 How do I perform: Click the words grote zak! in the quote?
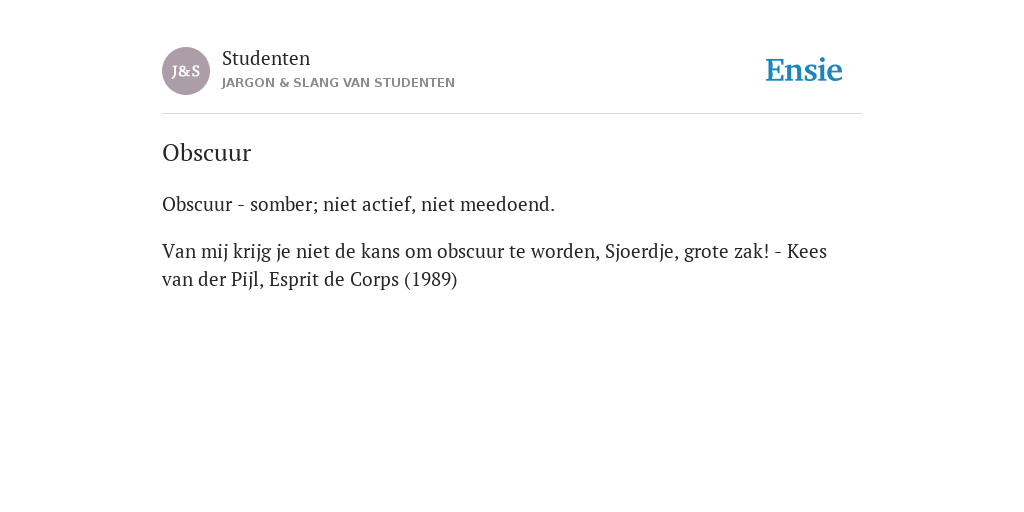tap(727, 252)
